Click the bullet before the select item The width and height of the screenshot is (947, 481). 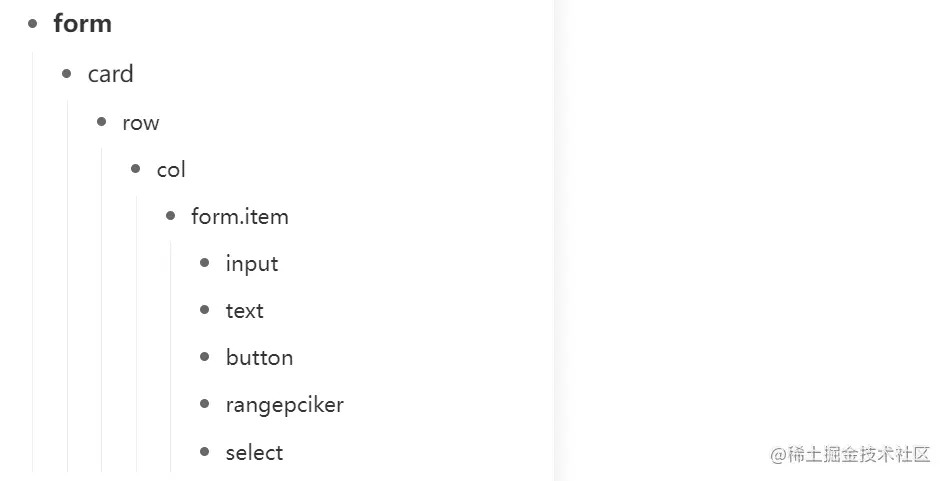[x=205, y=452]
